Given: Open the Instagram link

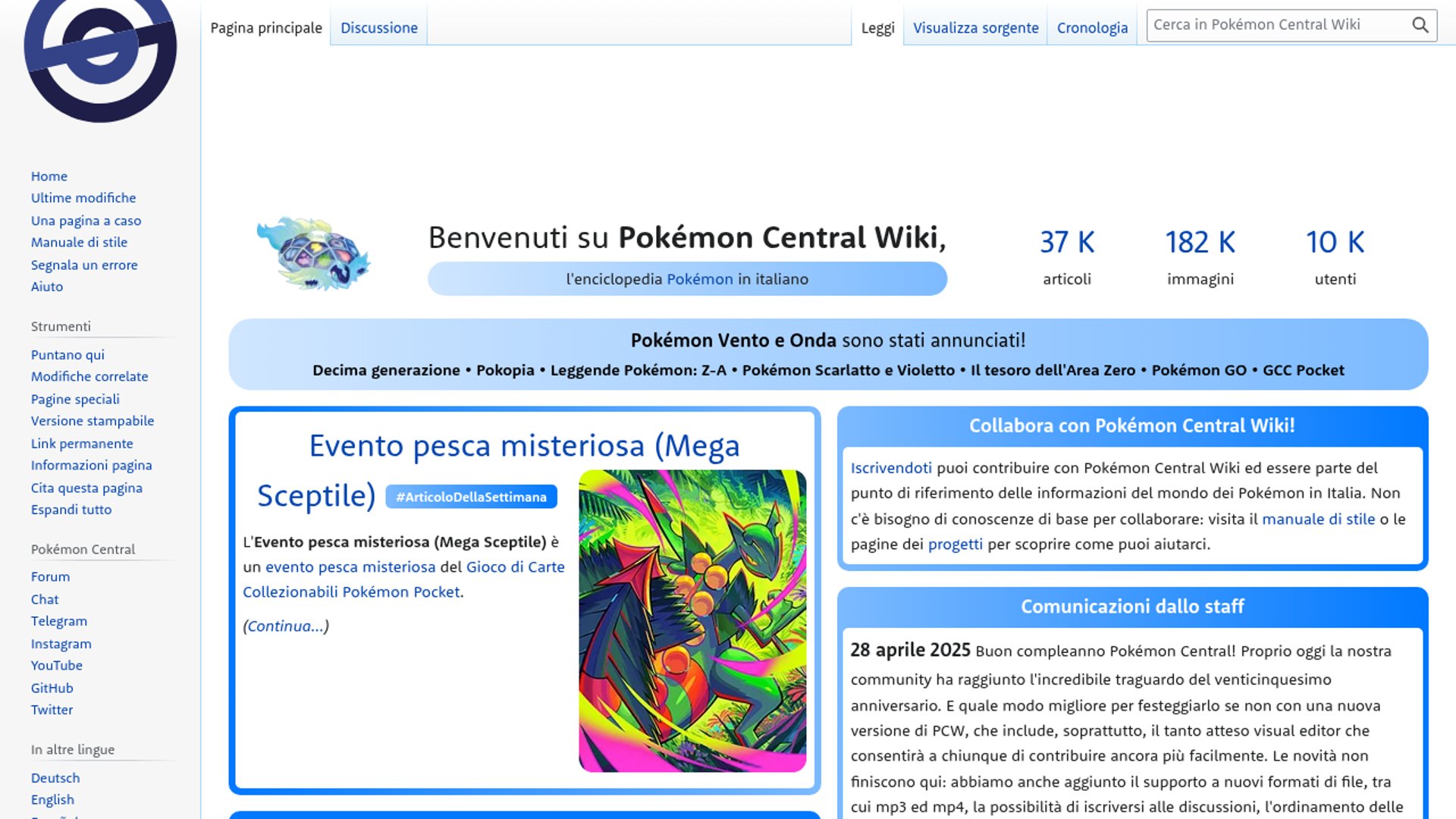Looking at the screenshot, I should point(61,644).
